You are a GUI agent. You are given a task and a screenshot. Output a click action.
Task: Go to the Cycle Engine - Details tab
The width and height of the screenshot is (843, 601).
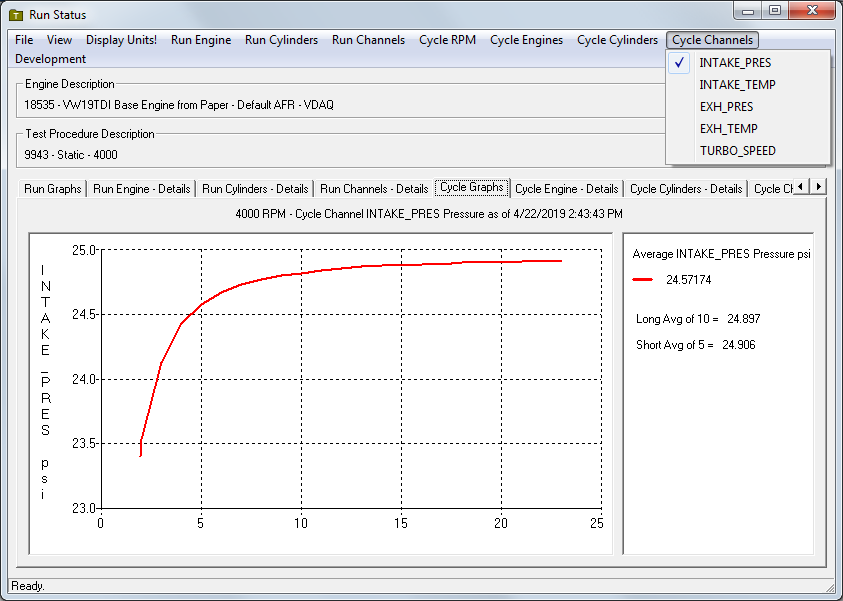point(567,189)
